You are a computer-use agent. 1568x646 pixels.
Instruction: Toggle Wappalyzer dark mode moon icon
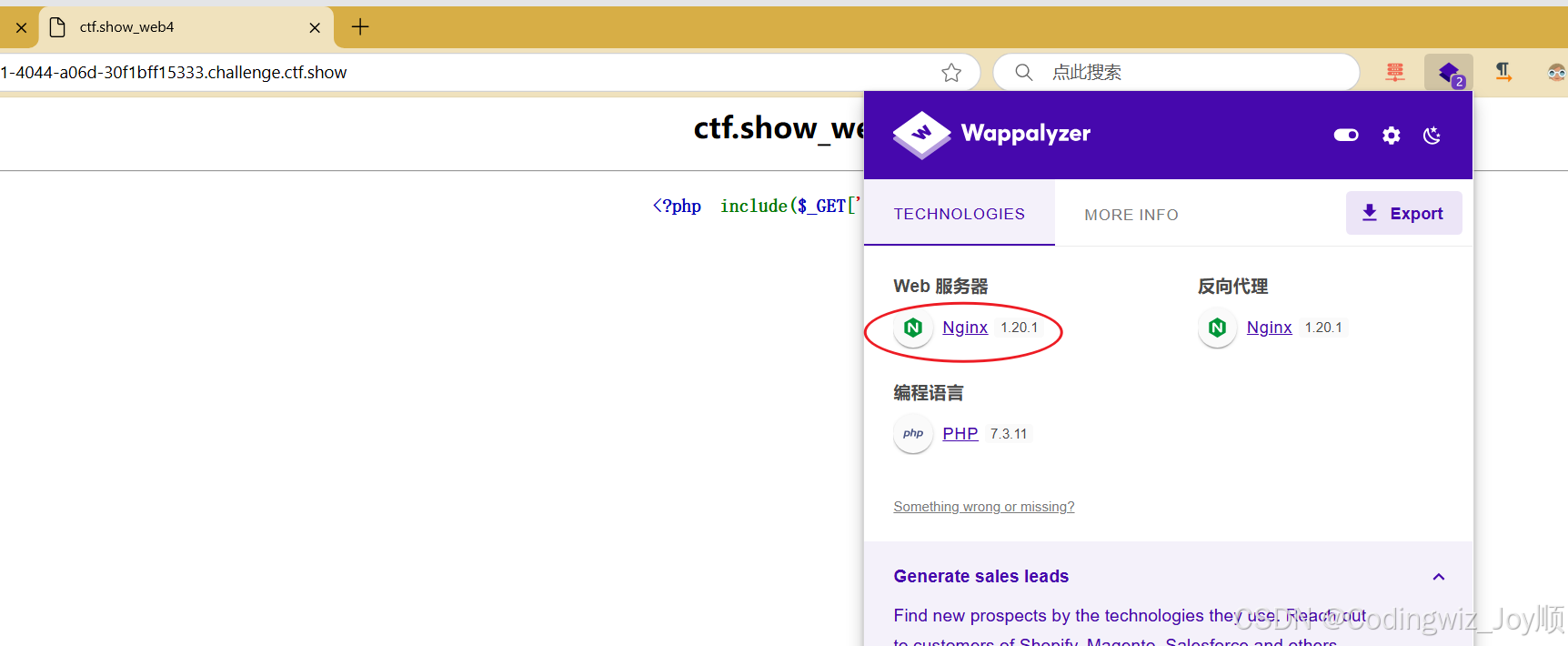click(1432, 136)
